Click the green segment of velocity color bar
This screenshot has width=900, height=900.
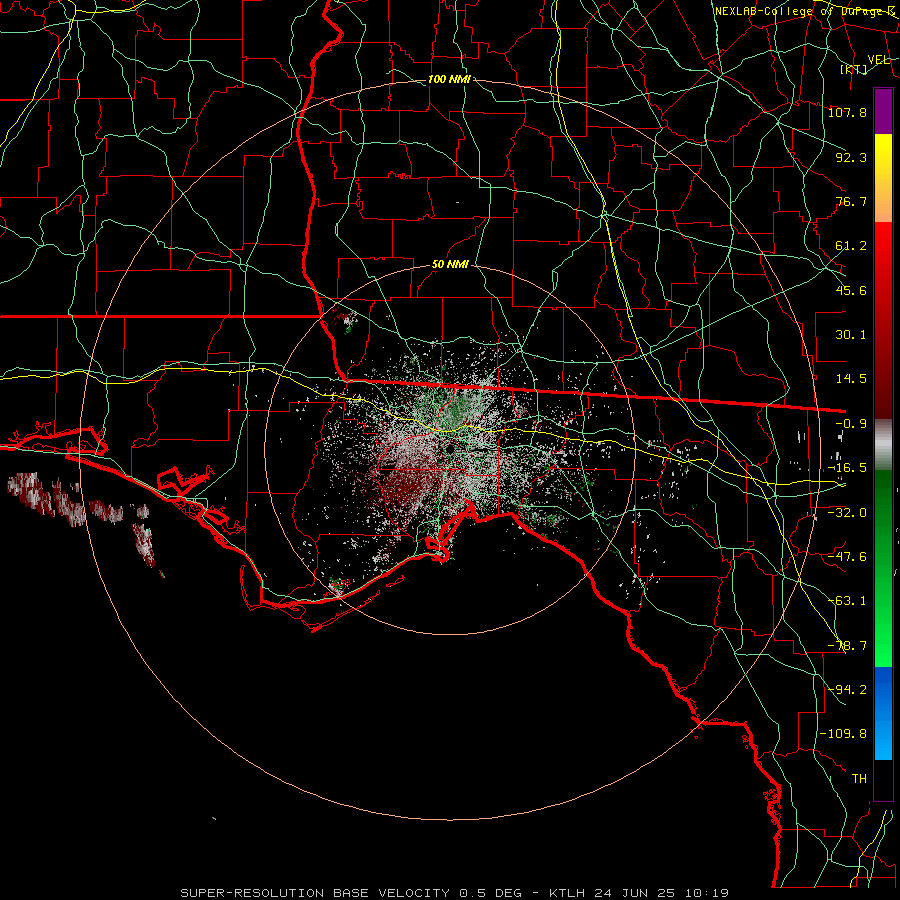(883, 568)
